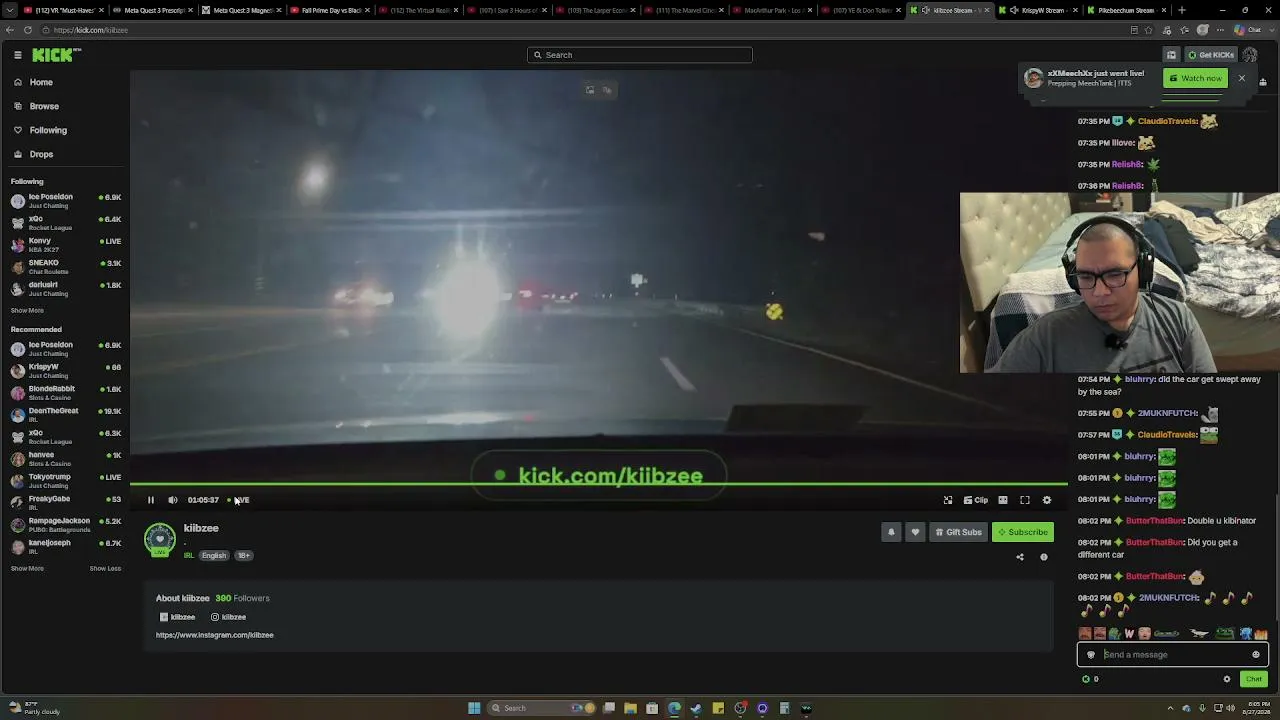Open FreakyGabe's channel
The height and width of the screenshot is (720, 1280).
coord(65,503)
